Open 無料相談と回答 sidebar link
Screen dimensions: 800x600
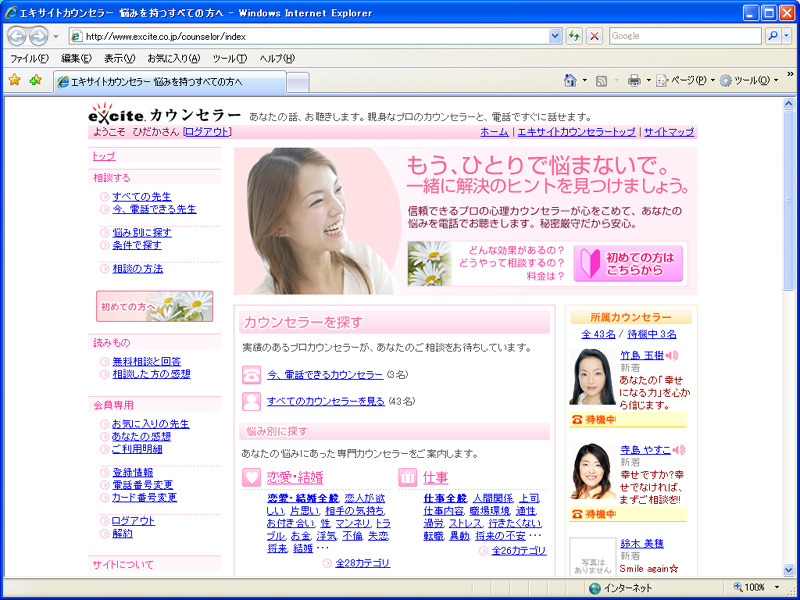point(146,361)
